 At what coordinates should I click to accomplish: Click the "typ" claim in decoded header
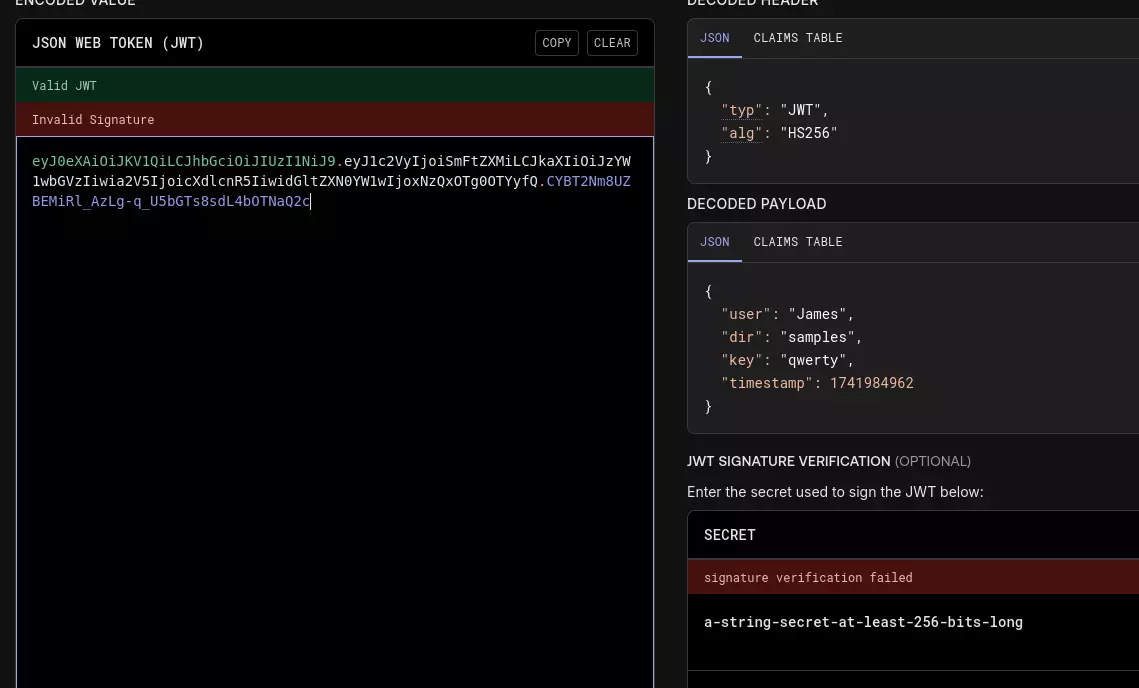[x=742, y=110]
